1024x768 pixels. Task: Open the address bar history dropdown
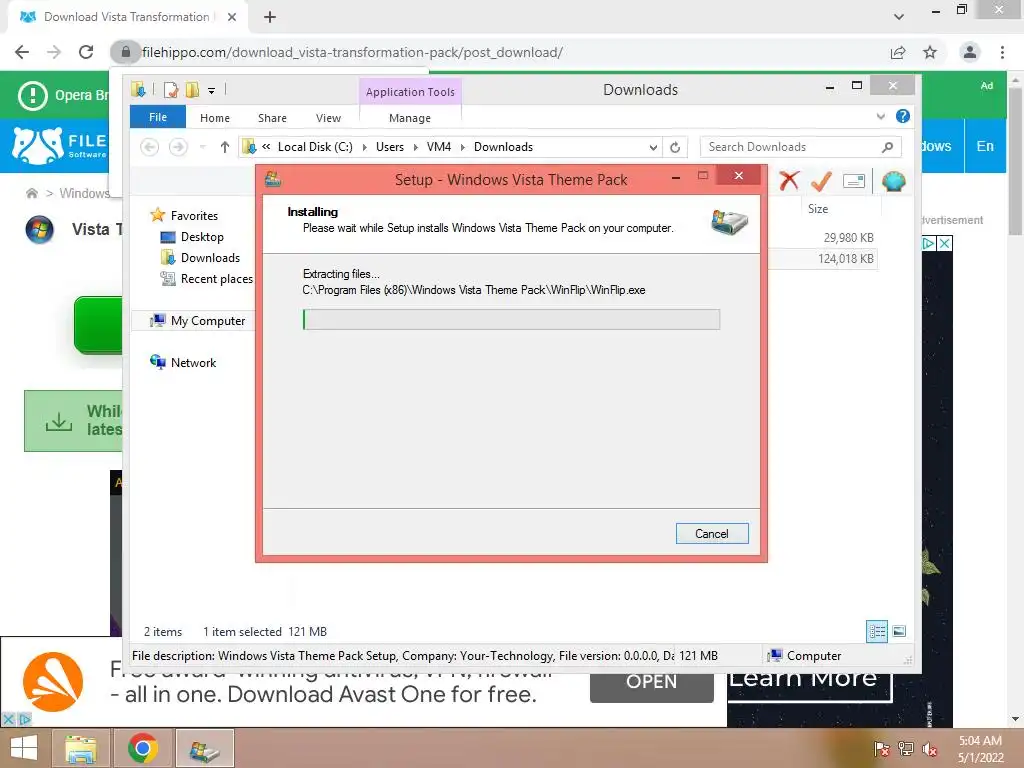[652, 148]
